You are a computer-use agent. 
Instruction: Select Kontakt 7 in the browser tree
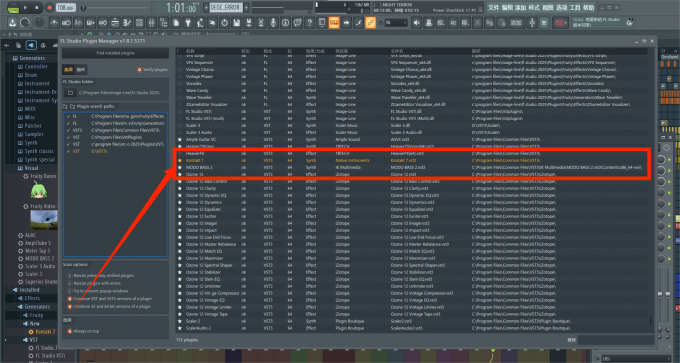click(x=45, y=332)
